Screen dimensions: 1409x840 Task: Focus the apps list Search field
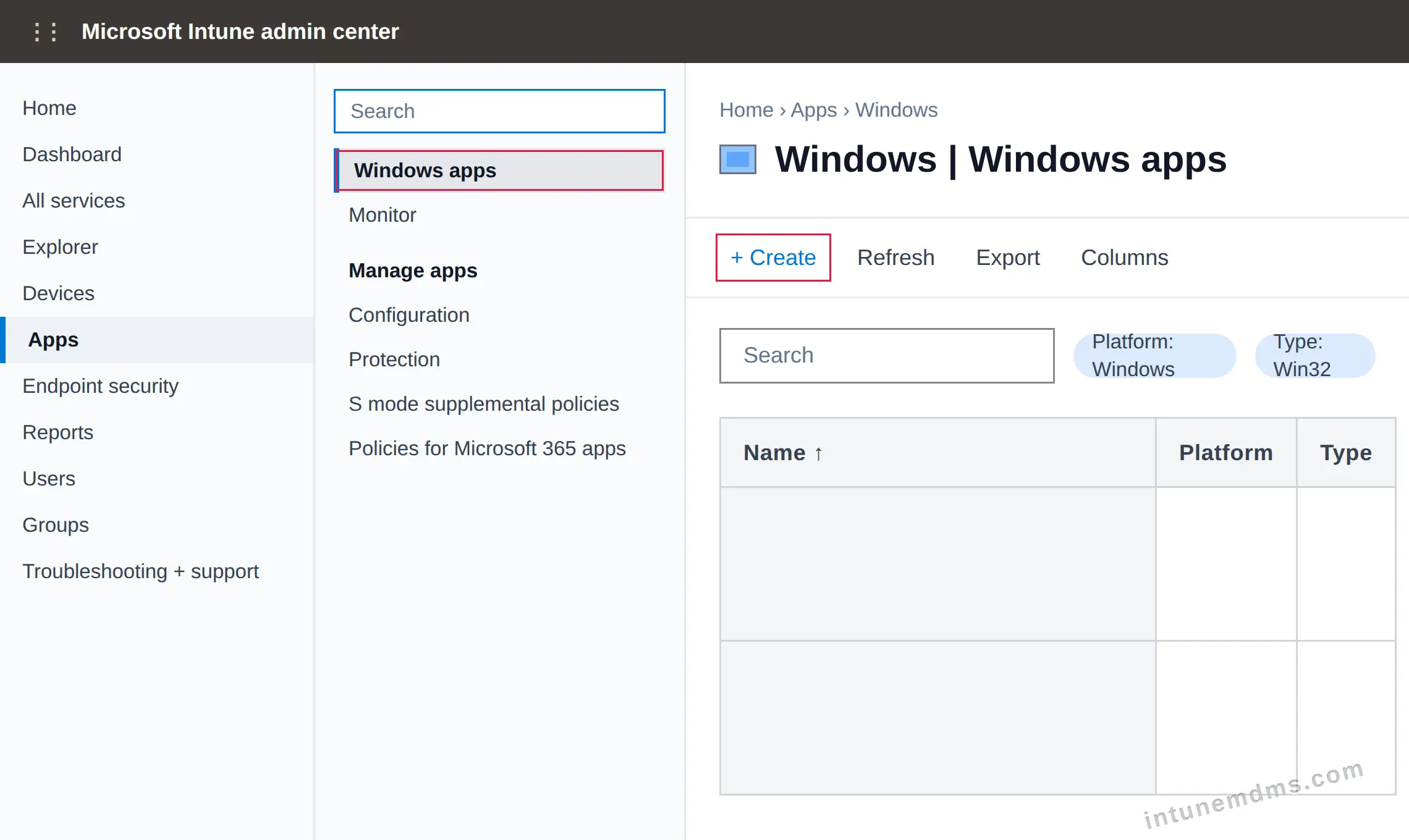pos(887,356)
